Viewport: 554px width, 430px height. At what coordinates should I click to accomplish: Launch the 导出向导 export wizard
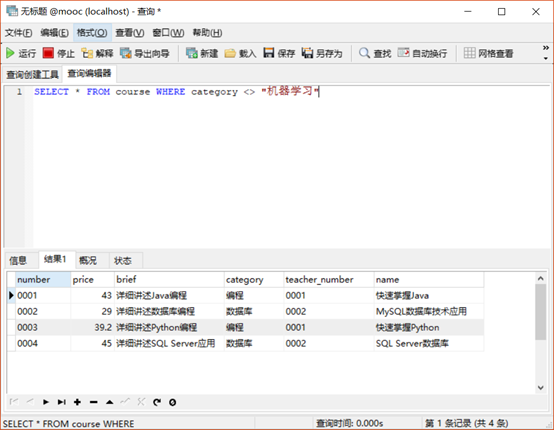click(x=145, y=53)
